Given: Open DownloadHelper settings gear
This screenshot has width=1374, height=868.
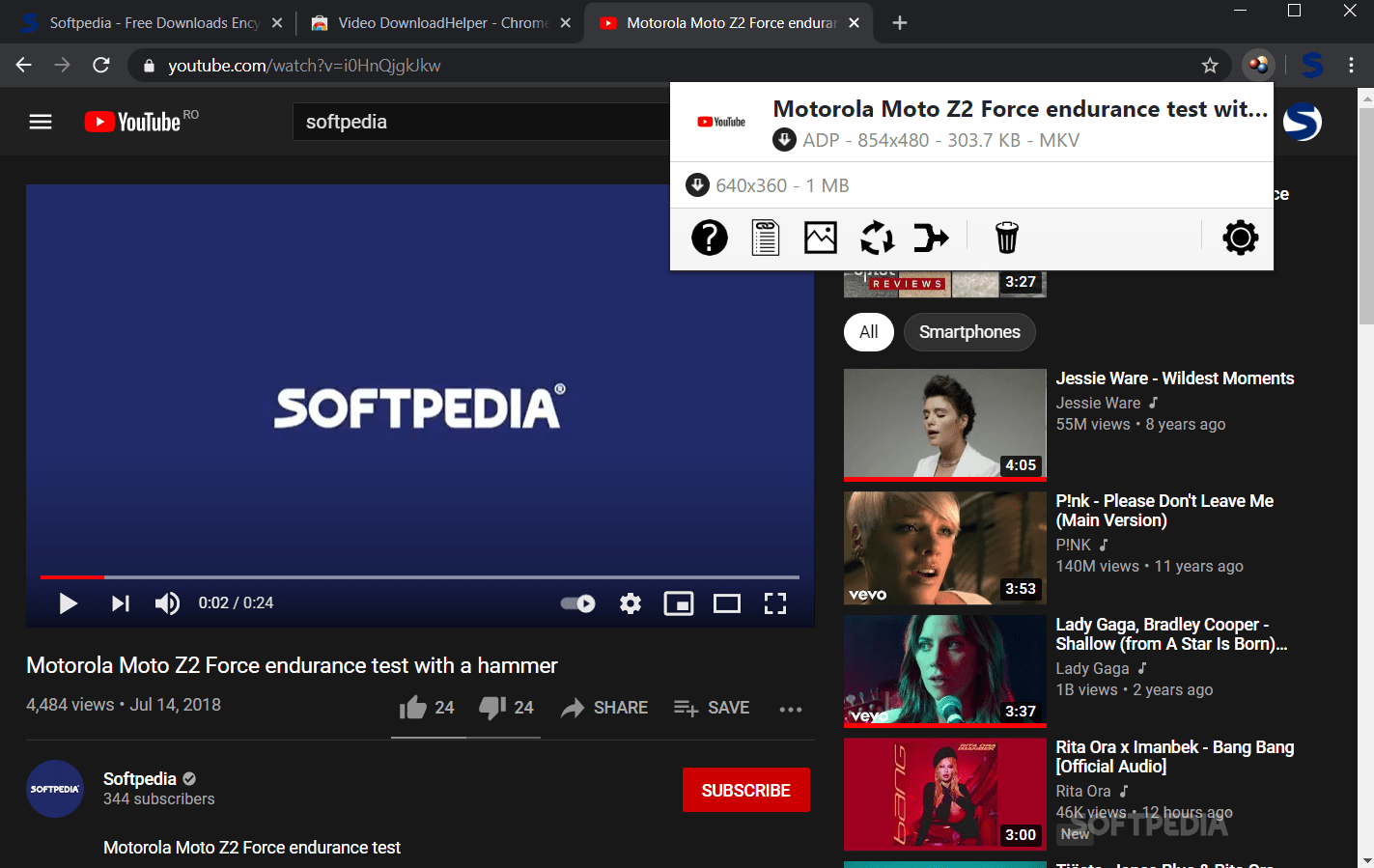Looking at the screenshot, I should 1240,238.
